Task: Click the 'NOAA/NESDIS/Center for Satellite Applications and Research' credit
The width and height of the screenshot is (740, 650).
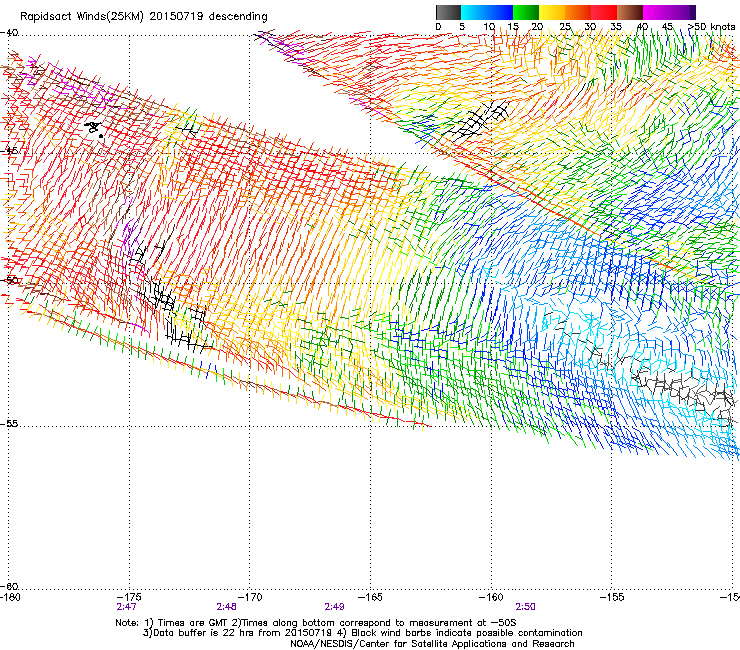Action: click(x=432, y=644)
